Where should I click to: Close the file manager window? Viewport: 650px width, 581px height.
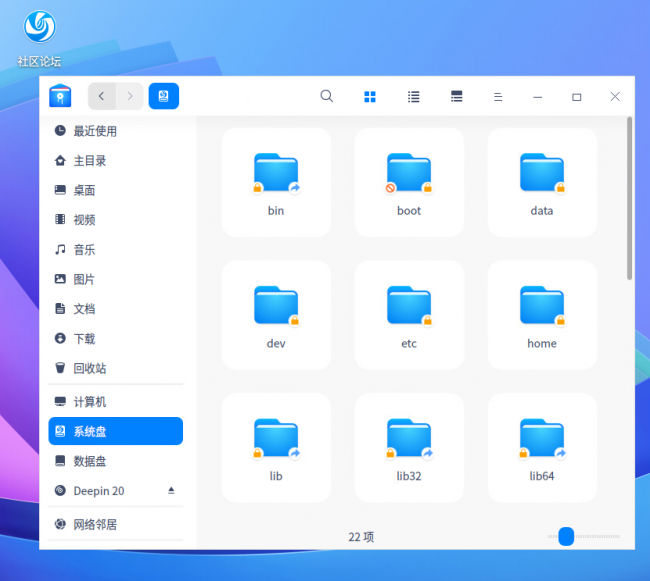(x=615, y=97)
